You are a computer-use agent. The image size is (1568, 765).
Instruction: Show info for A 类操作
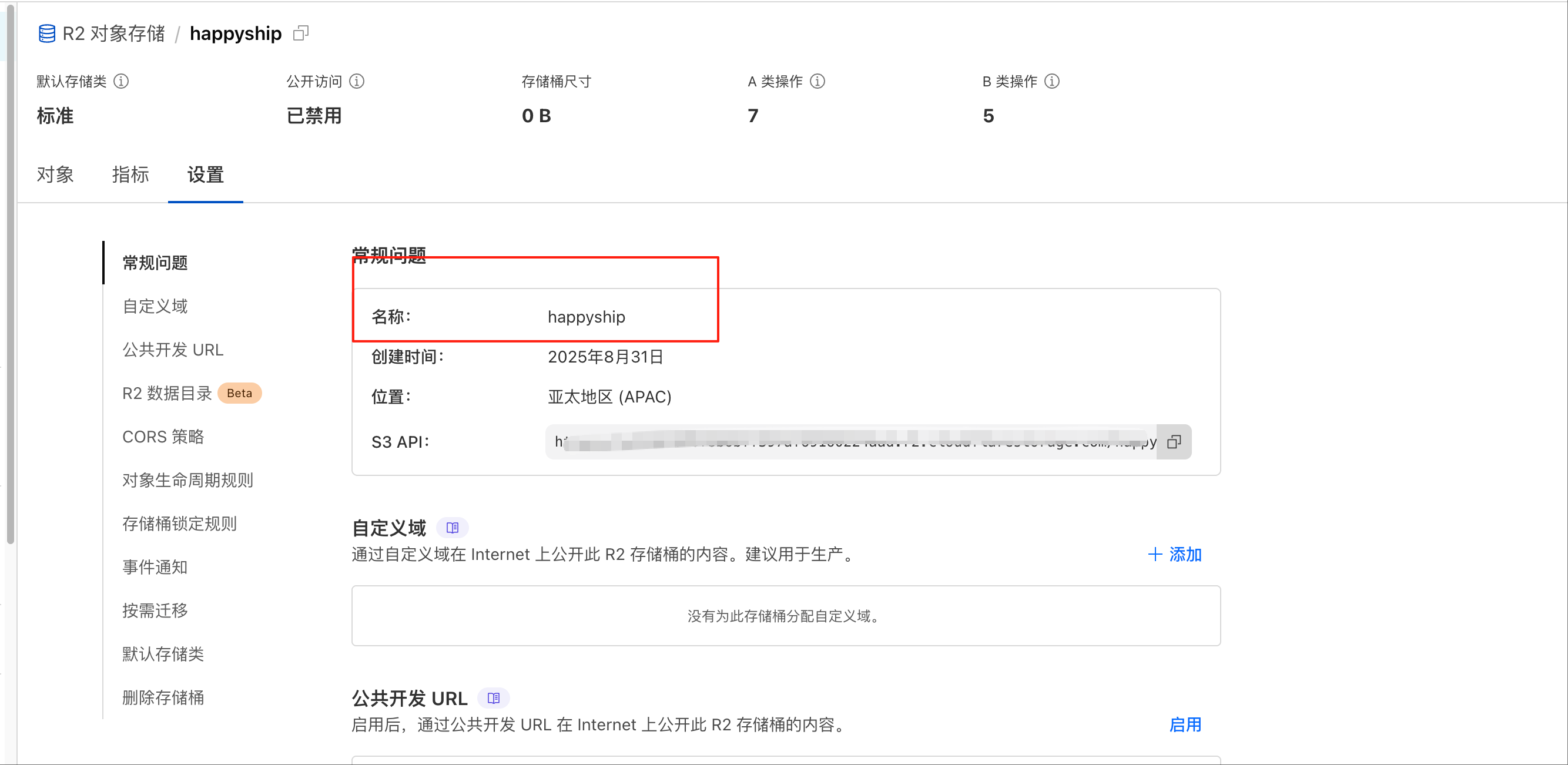click(817, 81)
